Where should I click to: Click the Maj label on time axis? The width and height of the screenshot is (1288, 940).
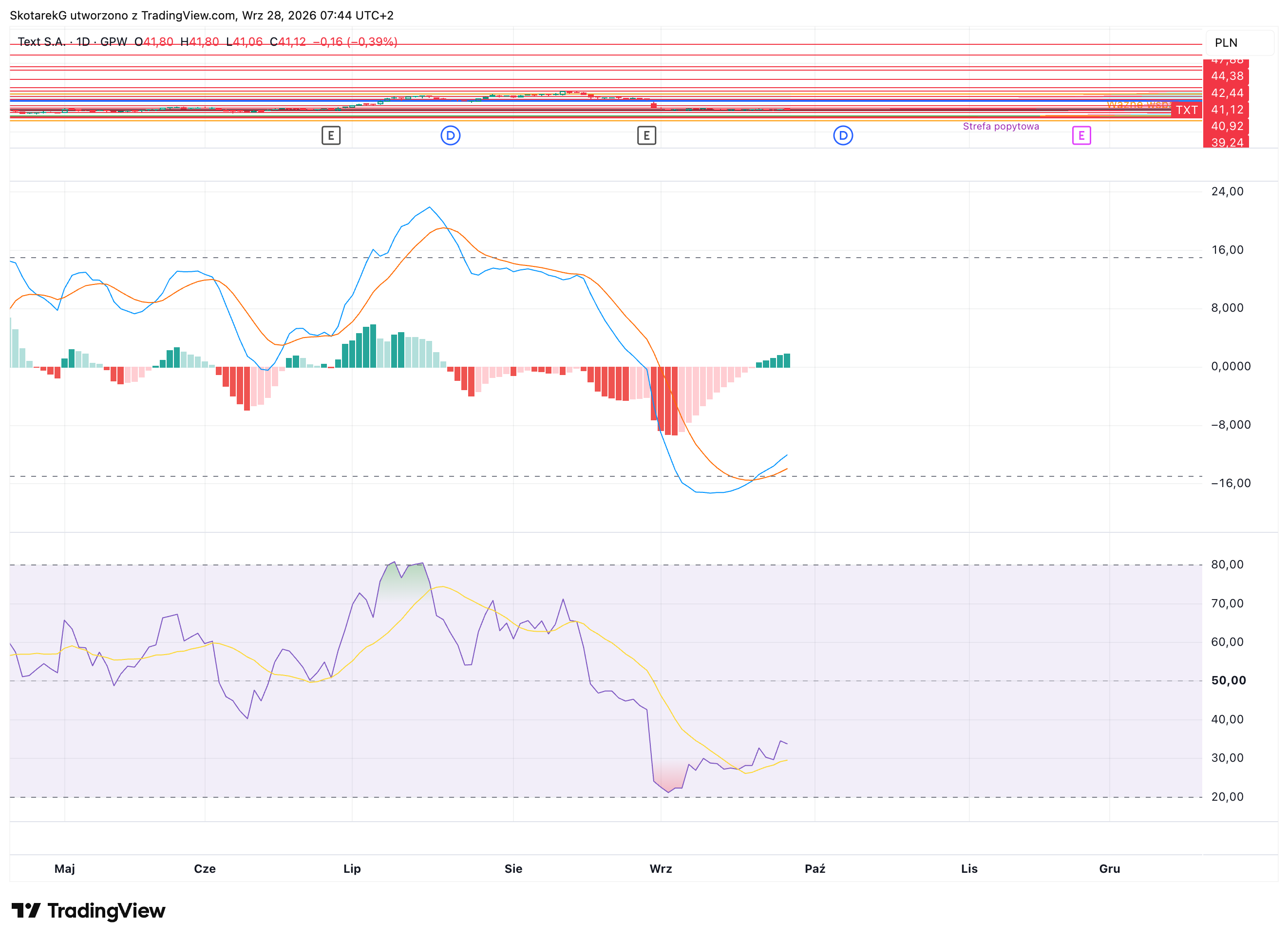[64, 869]
